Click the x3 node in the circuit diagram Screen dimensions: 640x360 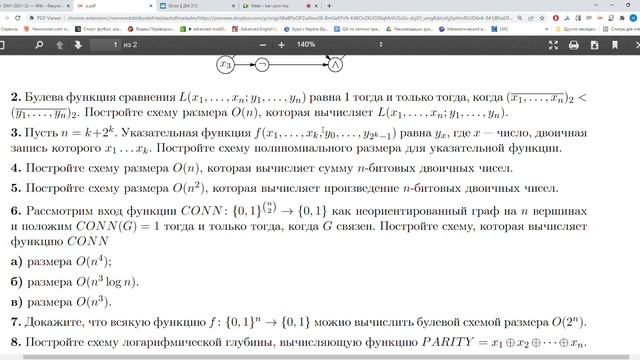(225, 64)
